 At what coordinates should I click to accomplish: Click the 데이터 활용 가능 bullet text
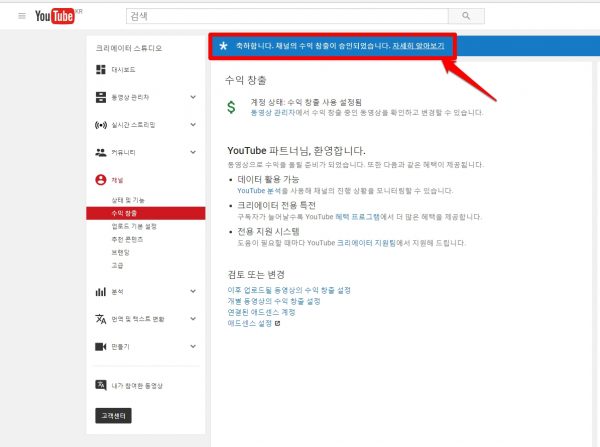point(268,179)
